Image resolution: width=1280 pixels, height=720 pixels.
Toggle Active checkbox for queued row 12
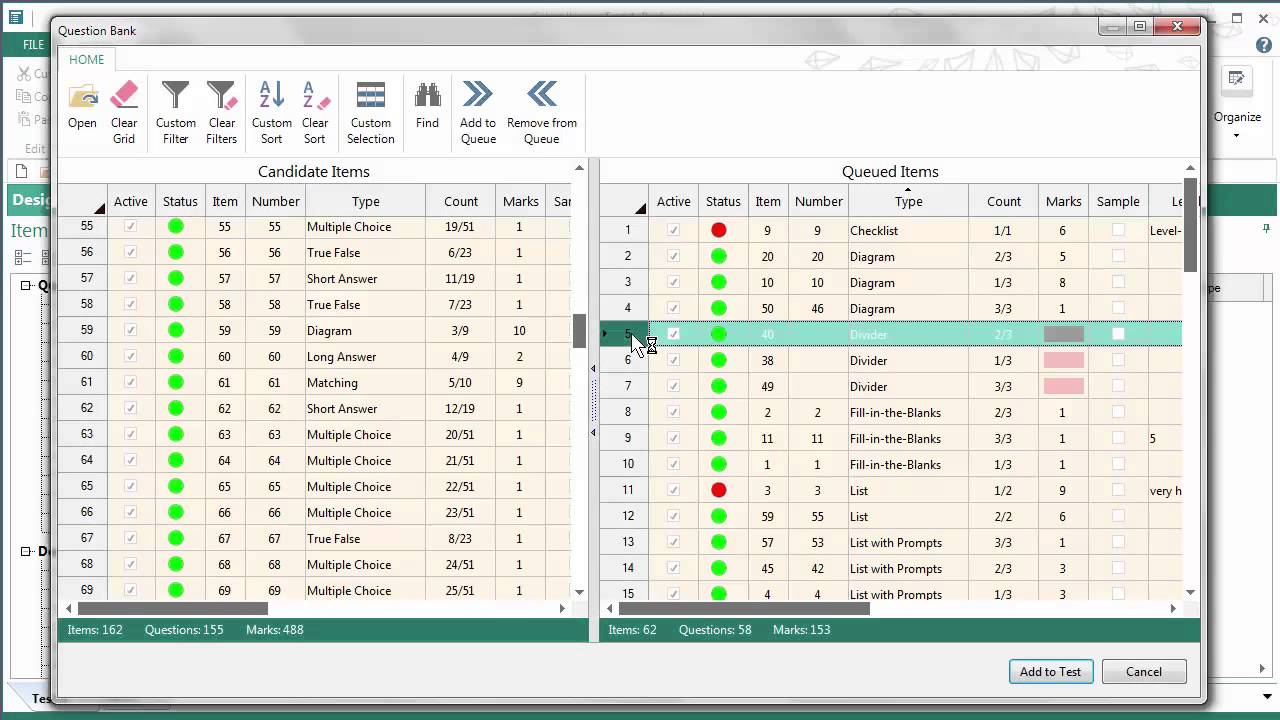pyautogui.click(x=673, y=517)
